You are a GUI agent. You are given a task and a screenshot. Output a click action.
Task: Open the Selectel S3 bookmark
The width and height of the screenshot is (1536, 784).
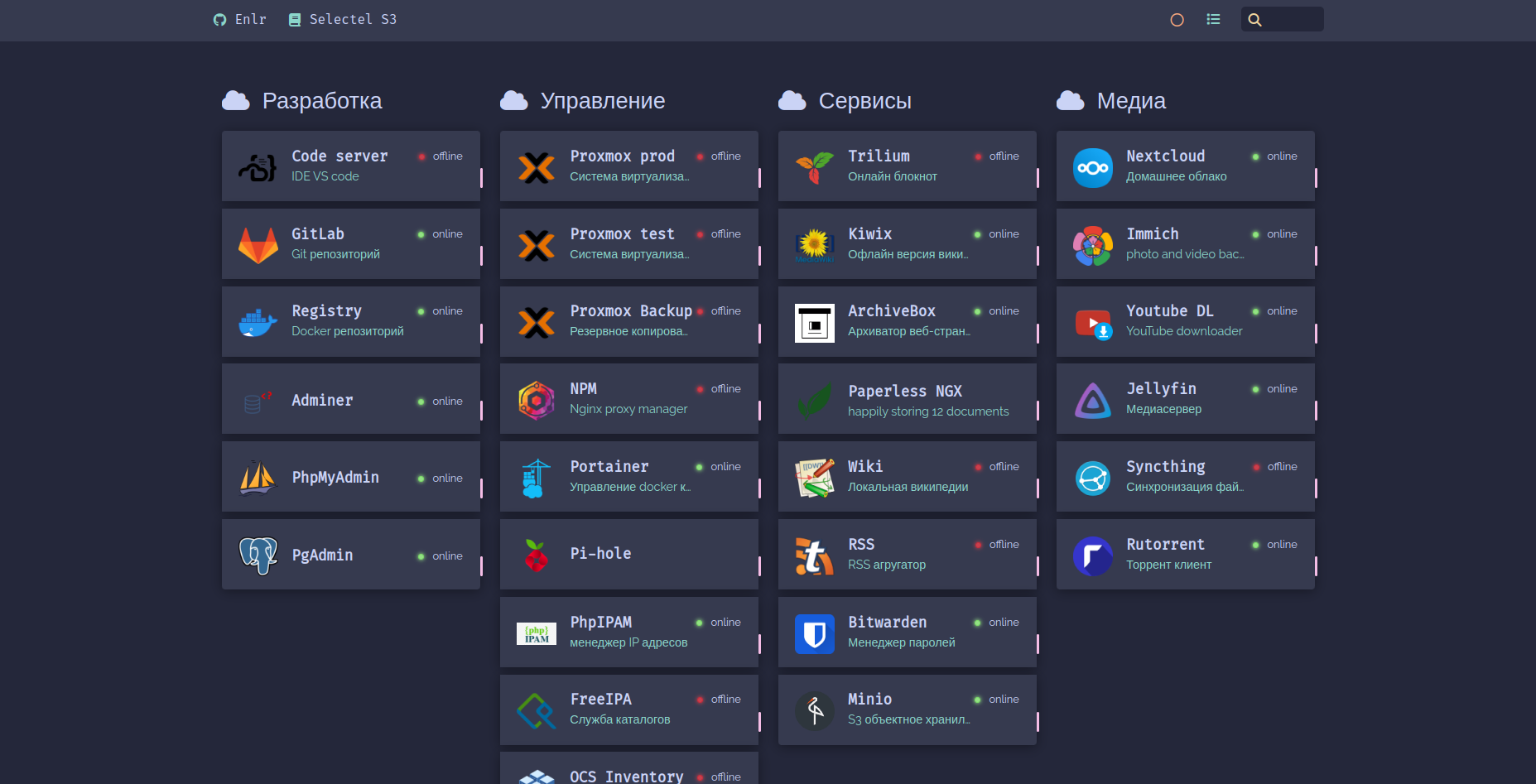click(x=342, y=19)
